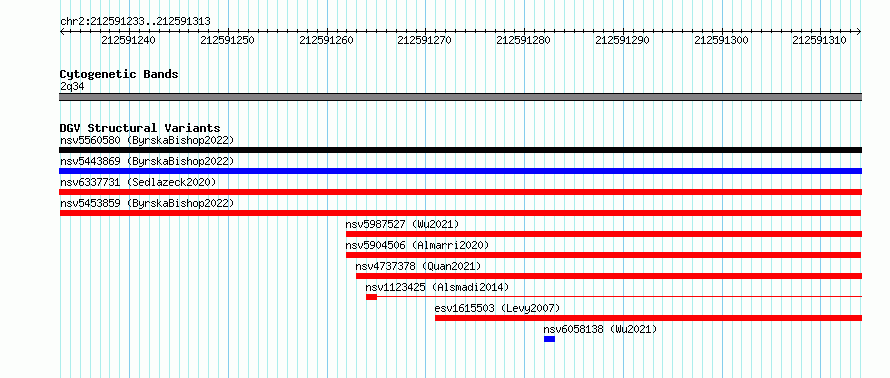Click the red bar of nsv6337731
Screen dimensions: 890x378
[460, 192]
